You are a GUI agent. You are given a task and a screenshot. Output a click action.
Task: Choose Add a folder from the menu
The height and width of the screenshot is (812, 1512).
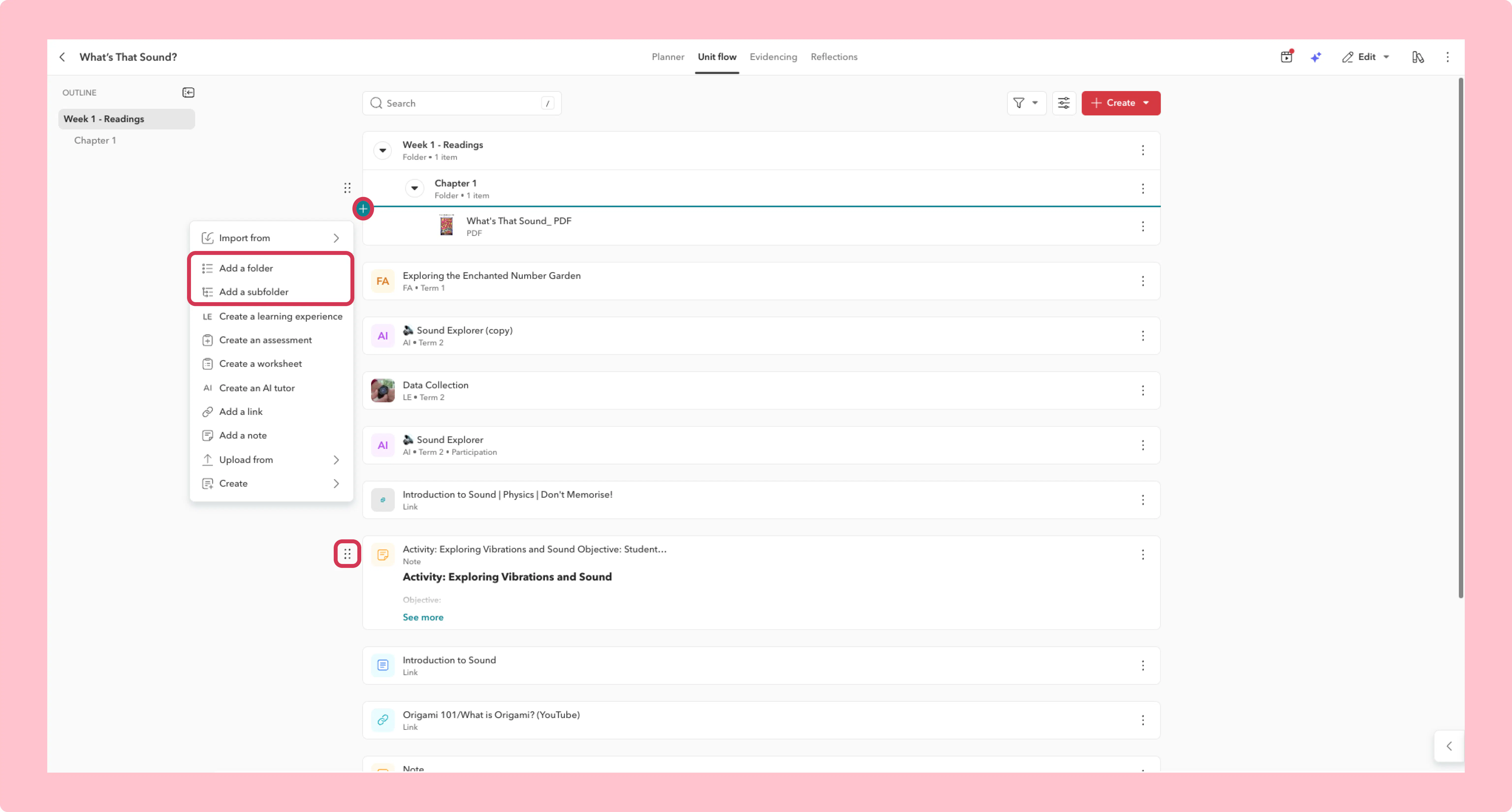click(x=271, y=268)
